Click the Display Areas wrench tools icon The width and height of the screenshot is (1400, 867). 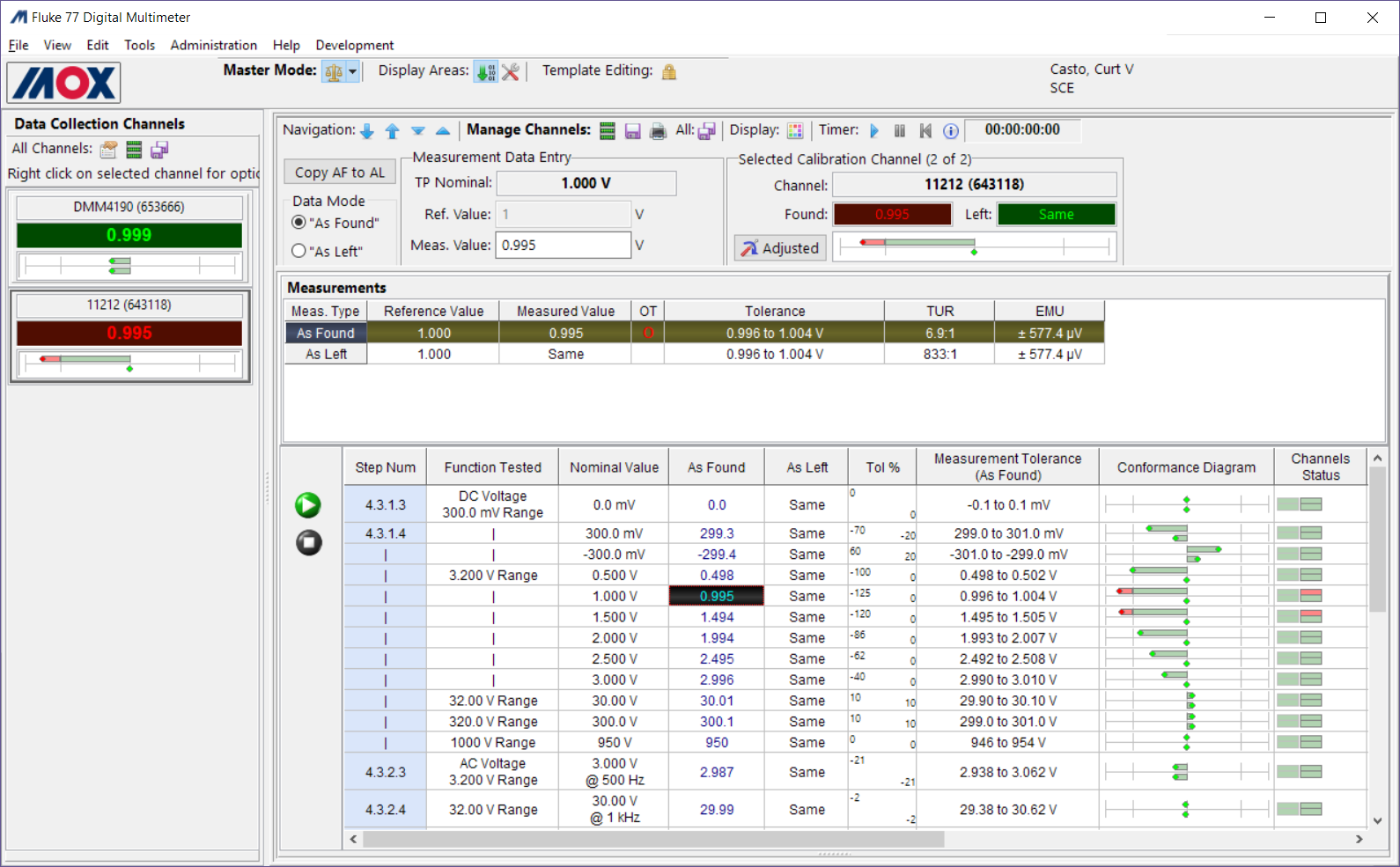pyautogui.click(x=511, y=72)
